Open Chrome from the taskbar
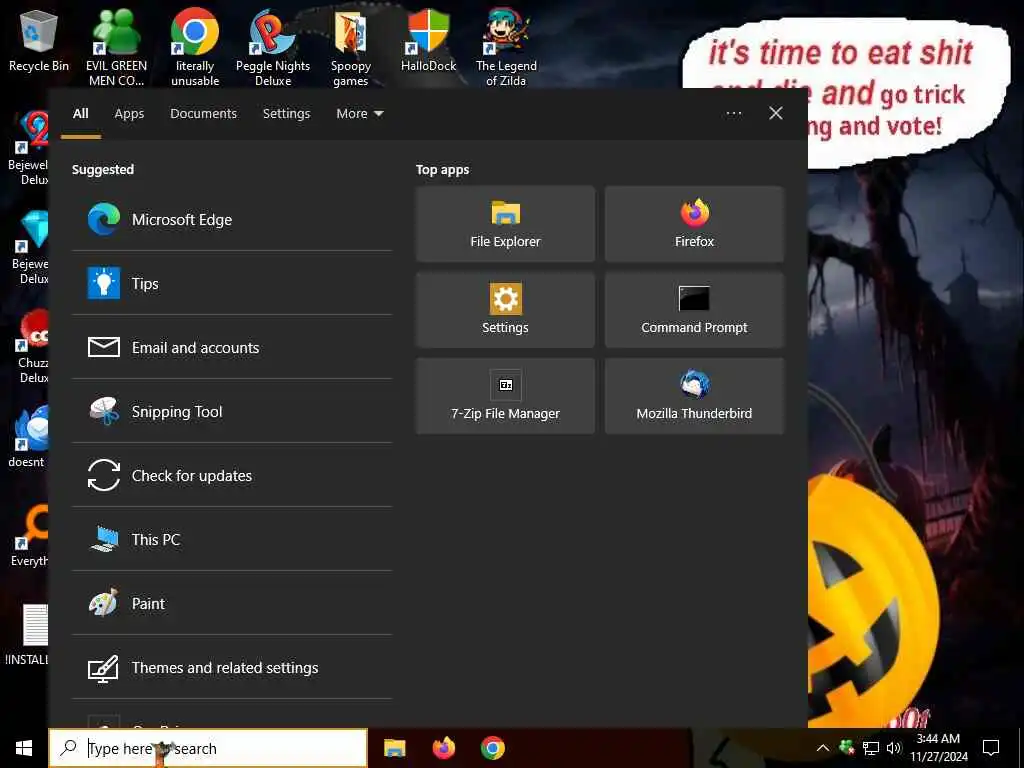This screenshot has width=1024, height=768. tap(492, 748)
